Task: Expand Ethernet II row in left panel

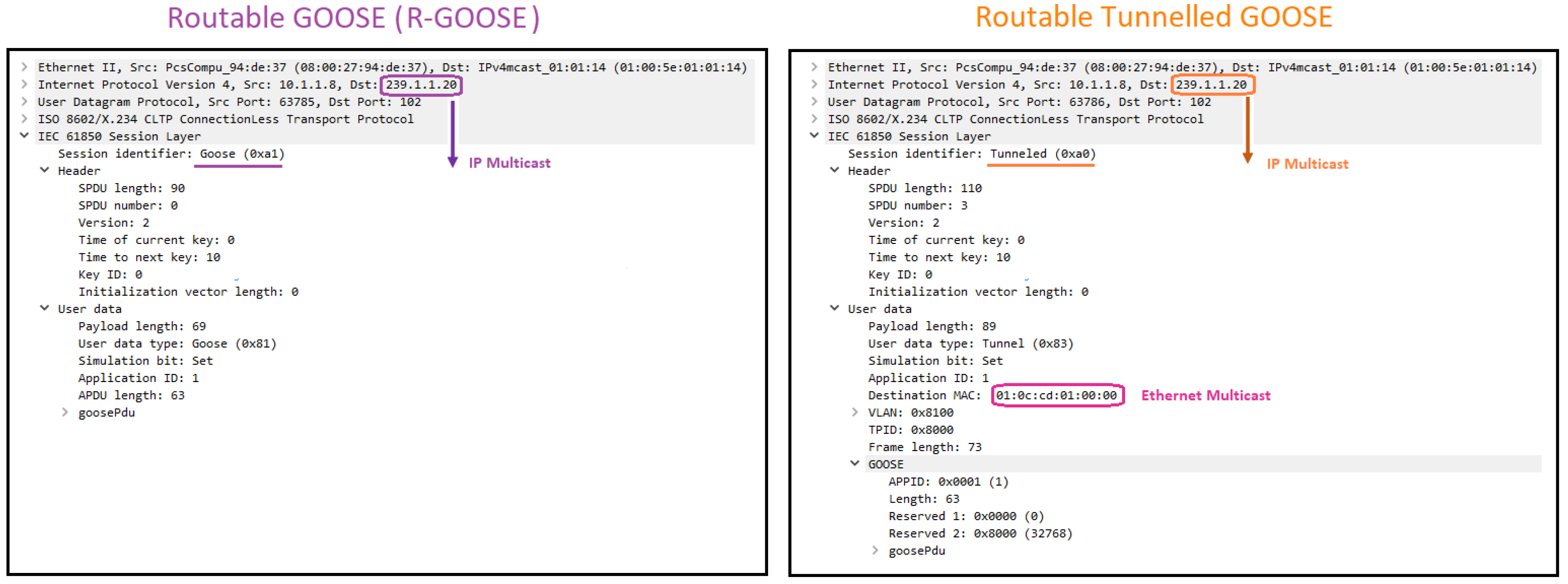Action: pos(24,67)
